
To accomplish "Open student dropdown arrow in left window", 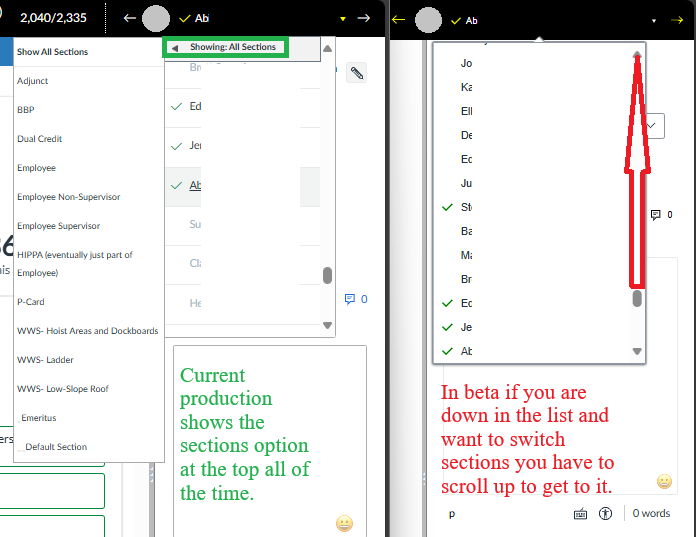I will [x=343, y=19].
